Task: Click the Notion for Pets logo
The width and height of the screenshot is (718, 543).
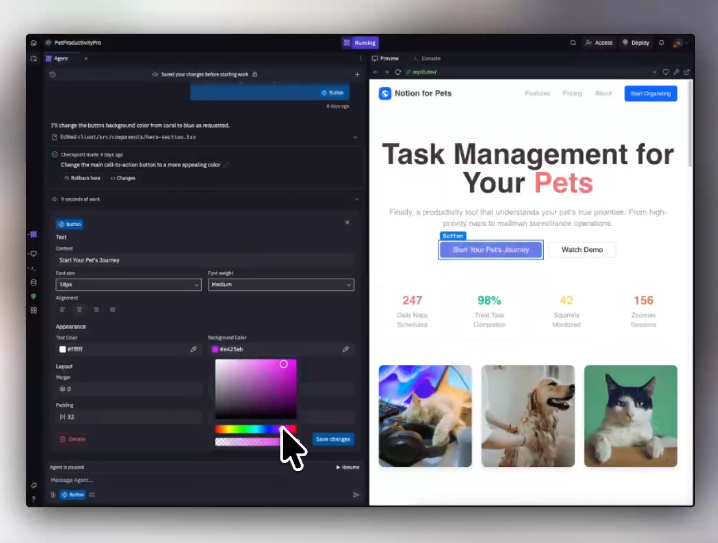Action: 385,93
